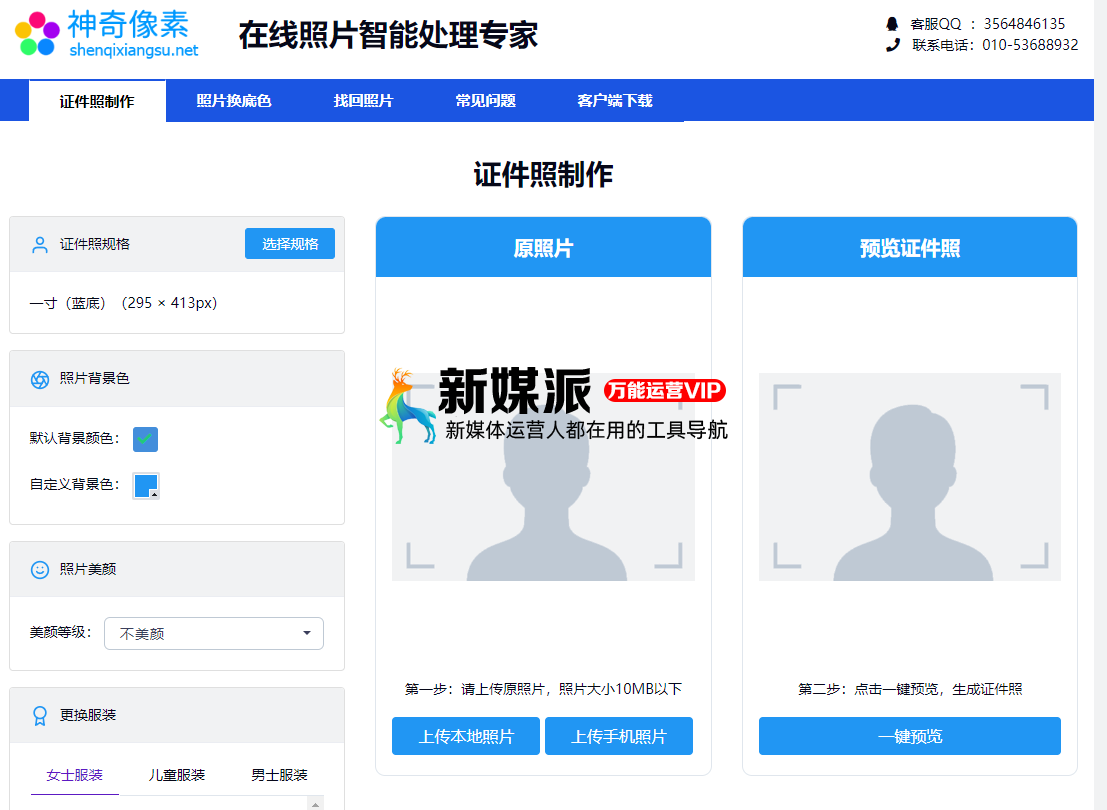
Task: Click the phone number 010-53688932
Action: pyautogui.click(x=1030, y=45)
